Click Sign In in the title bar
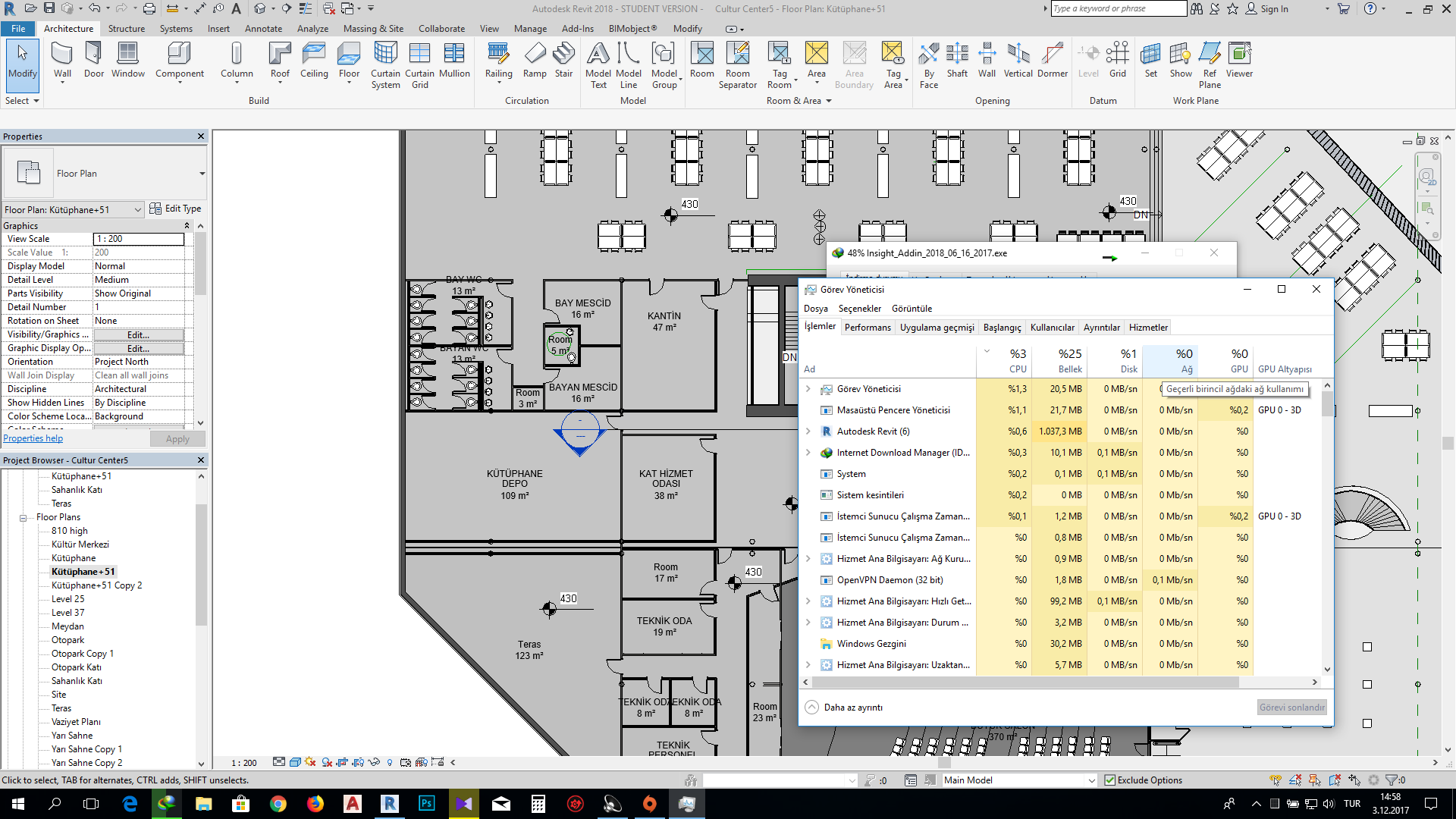The width and height of the screenshot is (1456, 819). 1267,9
